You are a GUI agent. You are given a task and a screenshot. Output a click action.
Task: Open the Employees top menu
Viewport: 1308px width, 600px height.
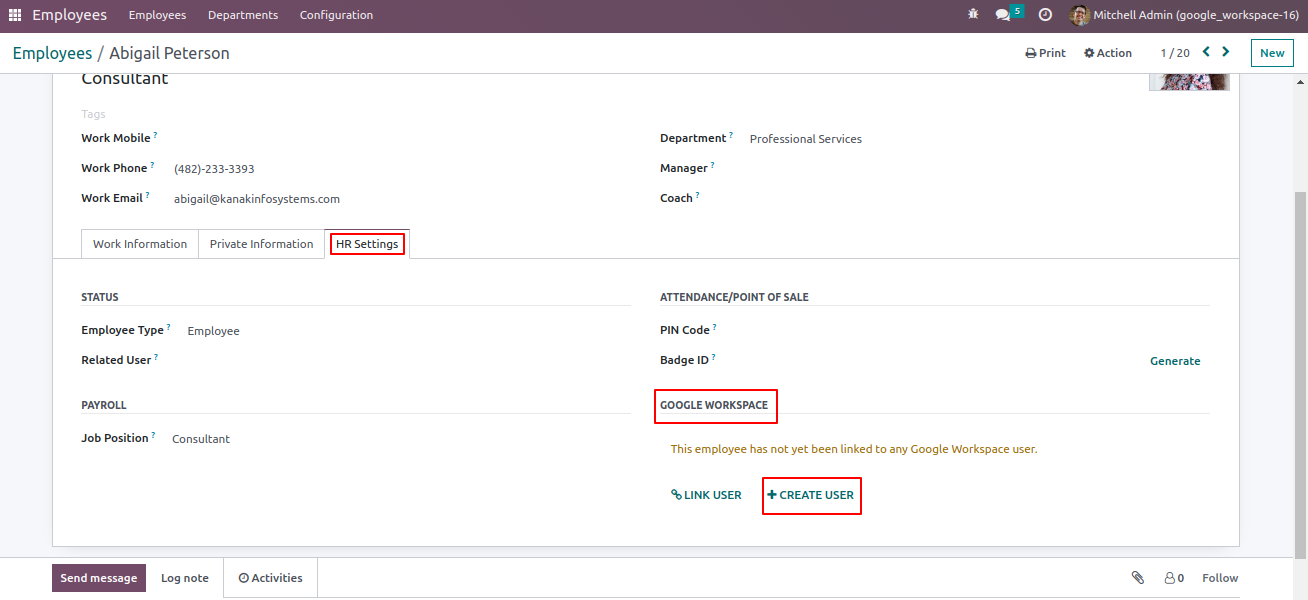[x=157, y=15]
